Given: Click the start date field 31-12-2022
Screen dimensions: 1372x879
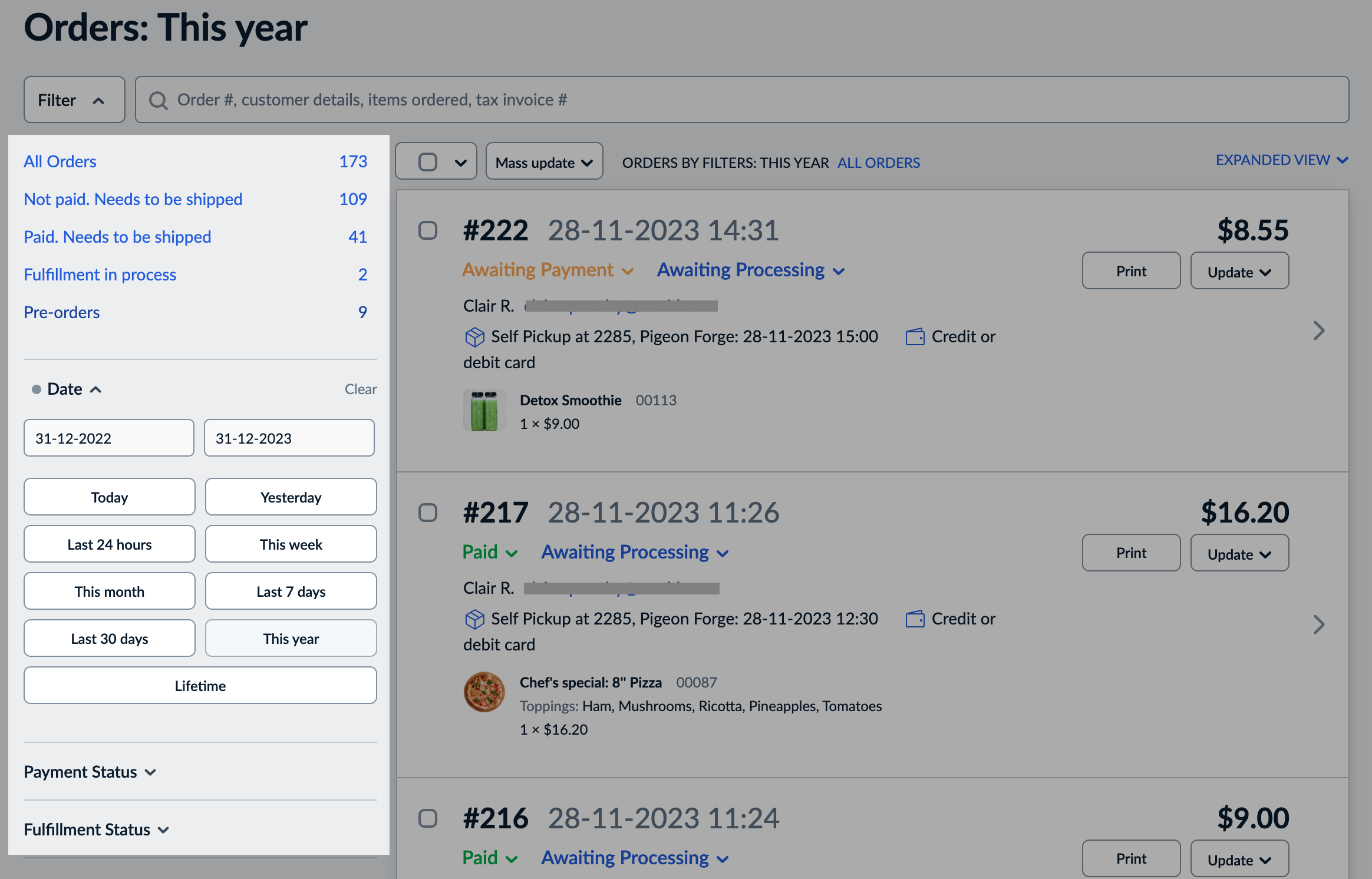Looking at the screenshot, I should pyautogui.click(x=109, y=438).
